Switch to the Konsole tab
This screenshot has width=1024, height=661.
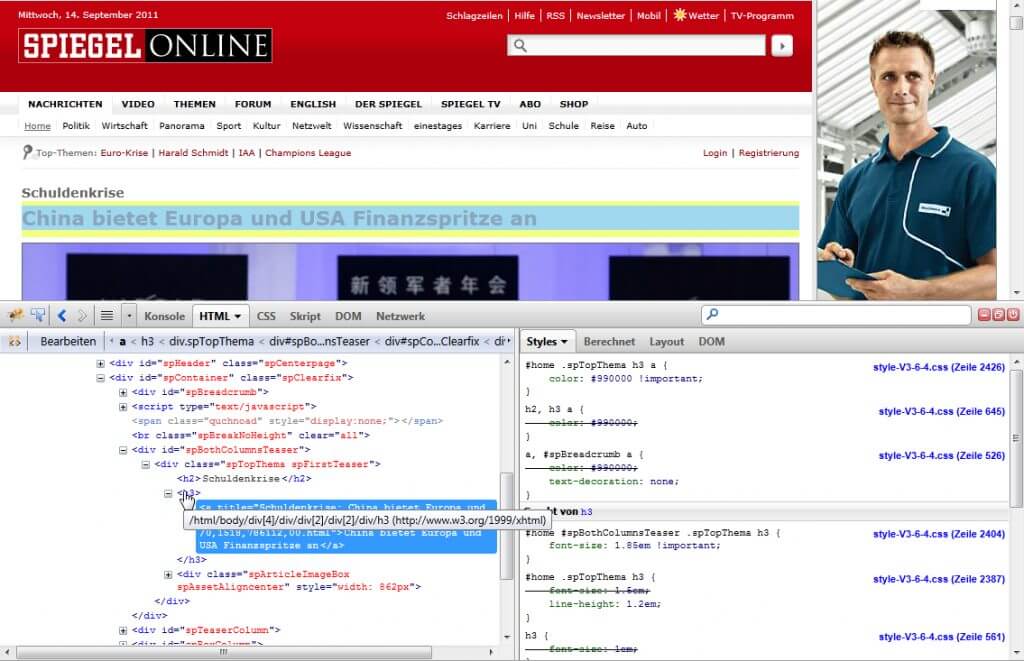pos(164,315)
